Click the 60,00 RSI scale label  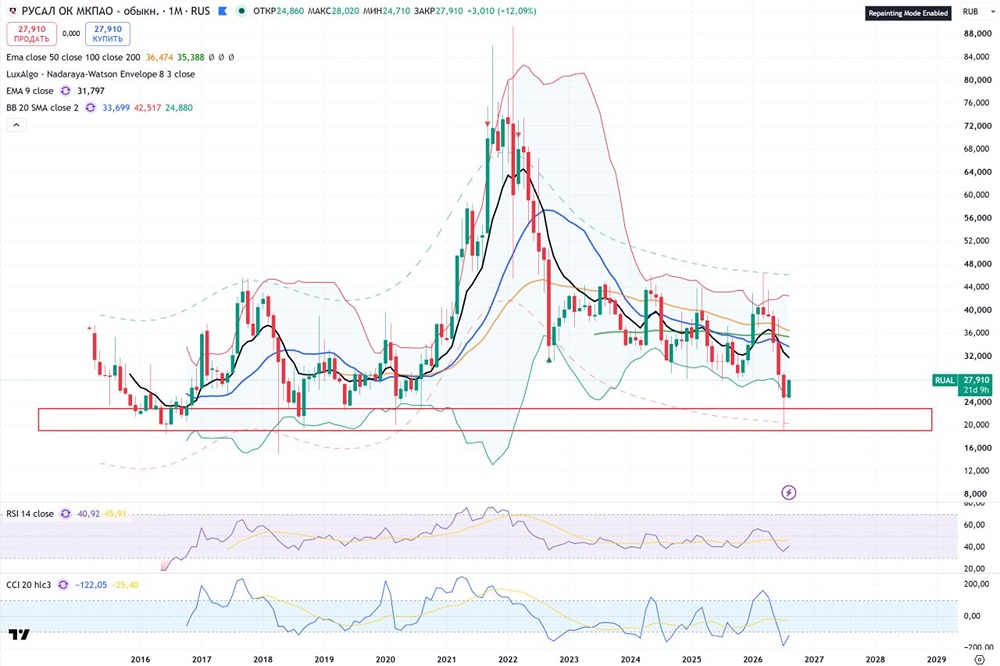point(974,525)
